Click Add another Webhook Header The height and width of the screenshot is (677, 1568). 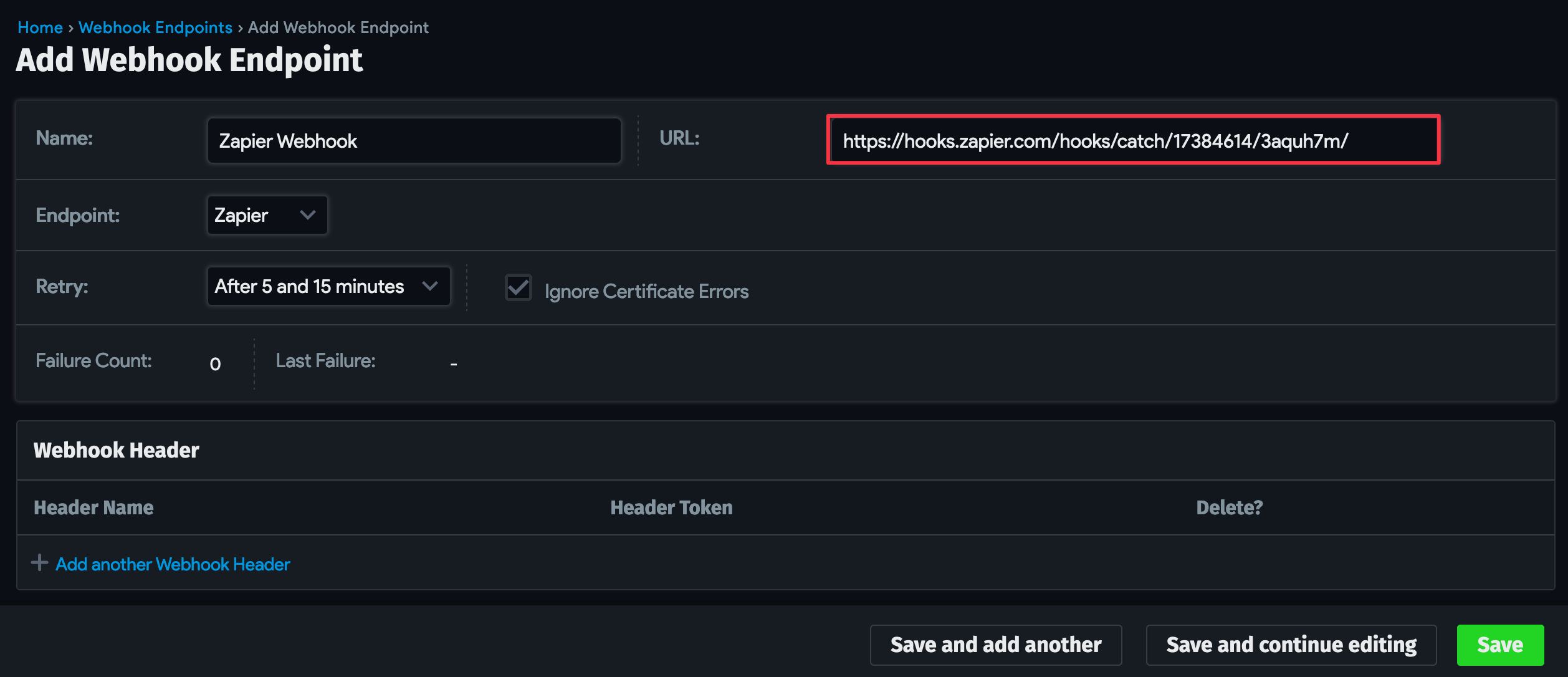click(x=171, y=564)
